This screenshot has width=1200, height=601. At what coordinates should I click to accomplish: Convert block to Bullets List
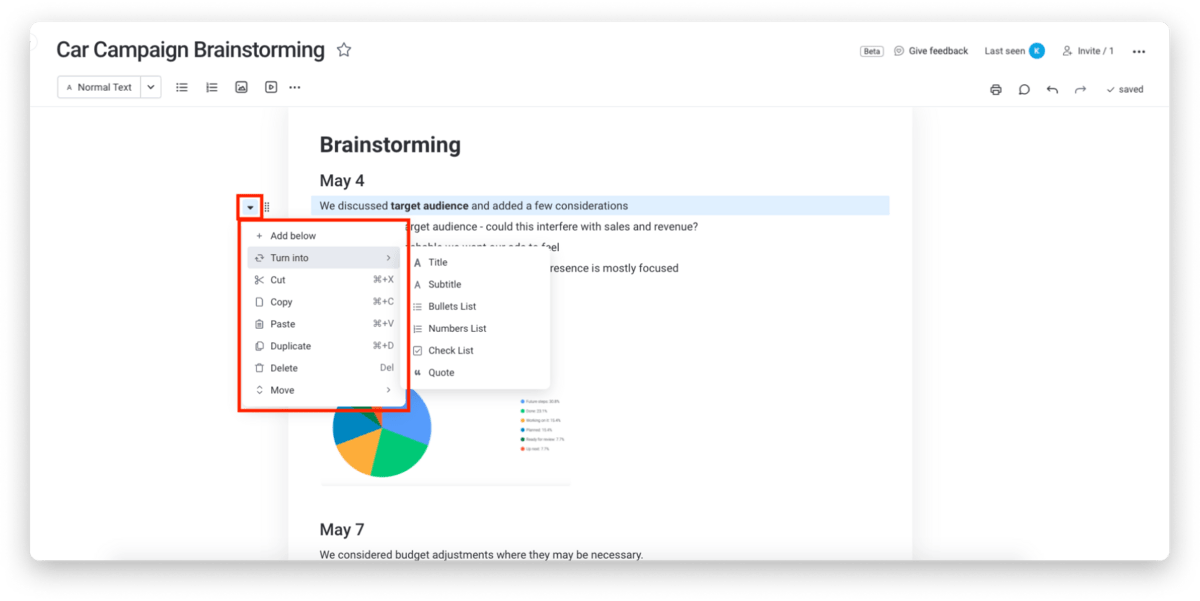(x=452, y=307)
